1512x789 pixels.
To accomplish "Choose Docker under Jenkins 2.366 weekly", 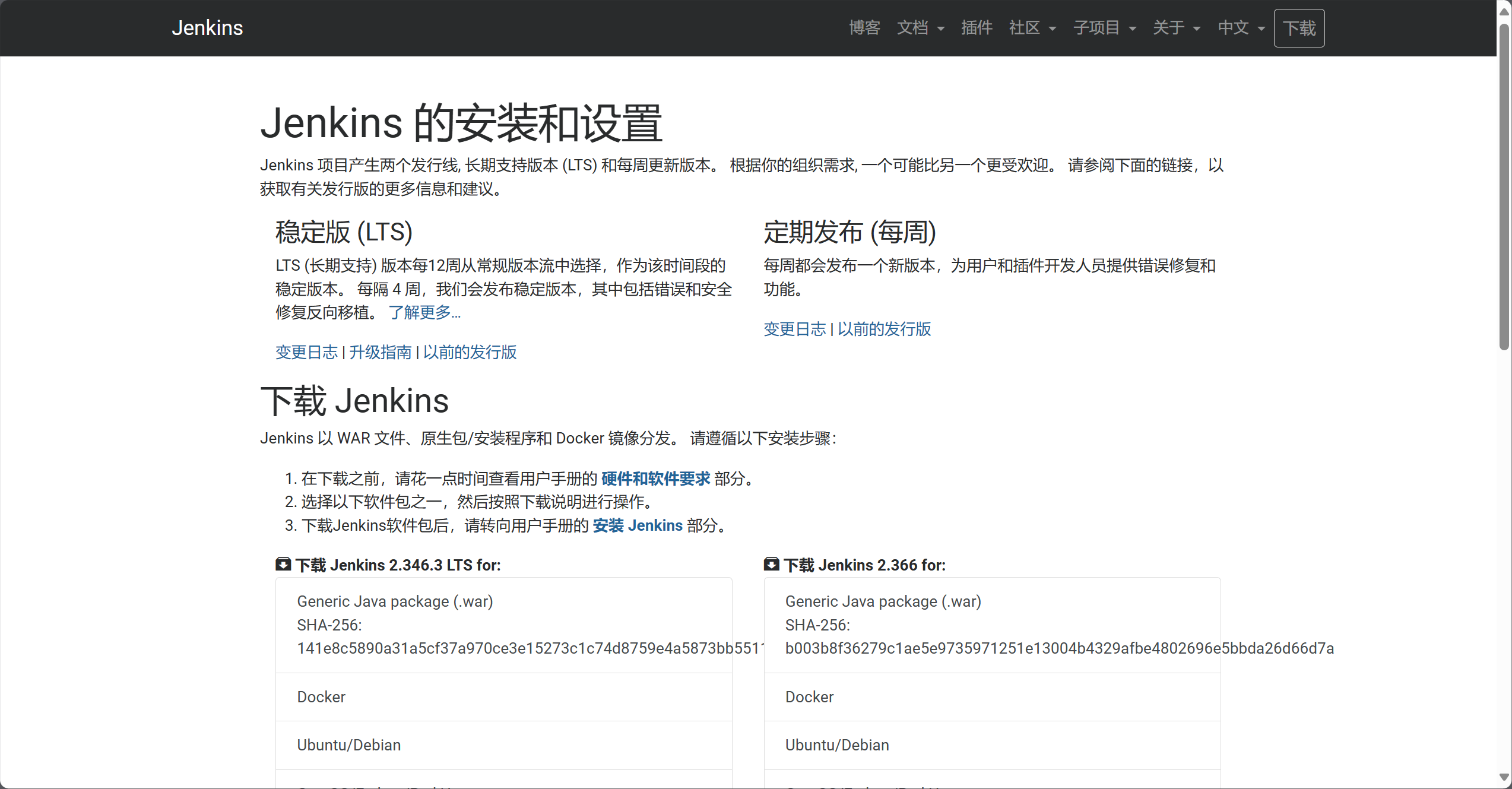I will click(809, 697).
